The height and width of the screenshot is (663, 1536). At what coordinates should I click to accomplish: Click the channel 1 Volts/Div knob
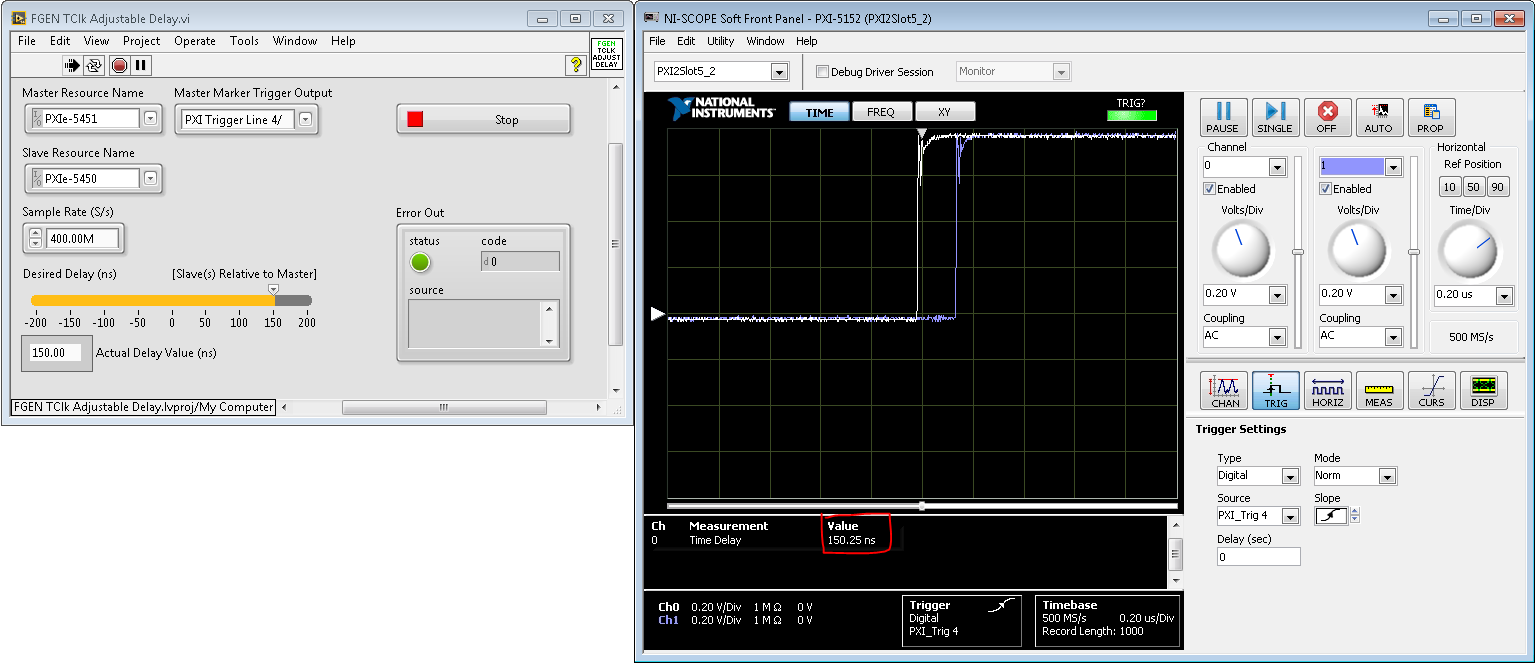point(1357,250)
